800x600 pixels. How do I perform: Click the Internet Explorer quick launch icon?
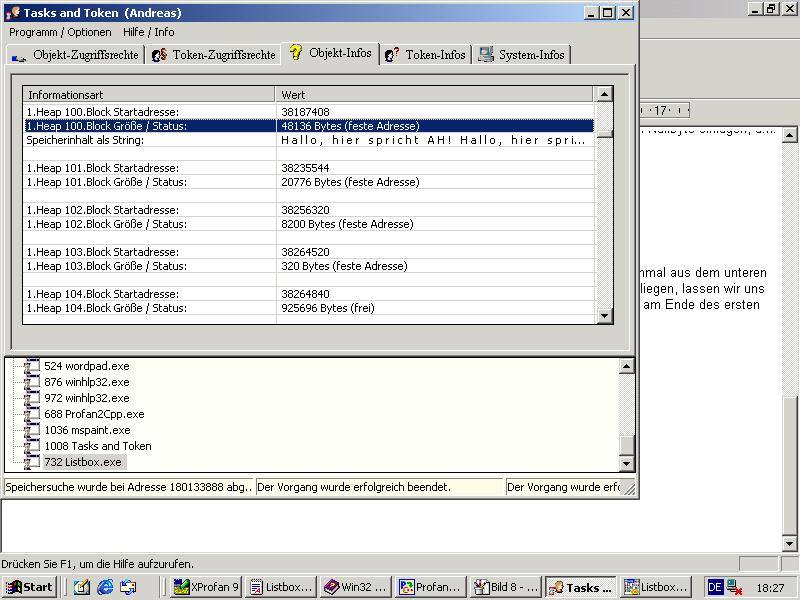105,587
